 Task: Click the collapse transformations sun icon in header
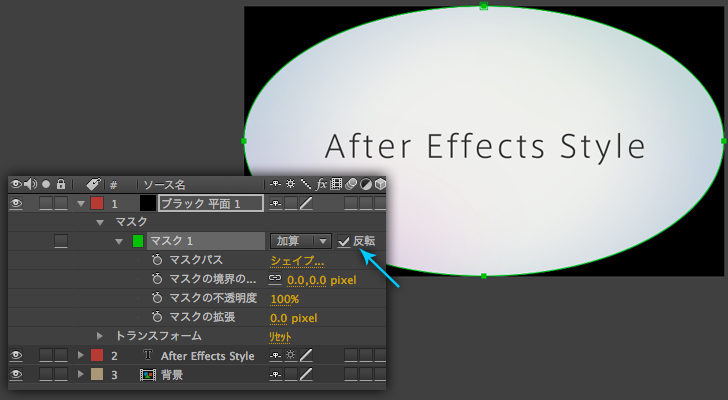point(291,184)
